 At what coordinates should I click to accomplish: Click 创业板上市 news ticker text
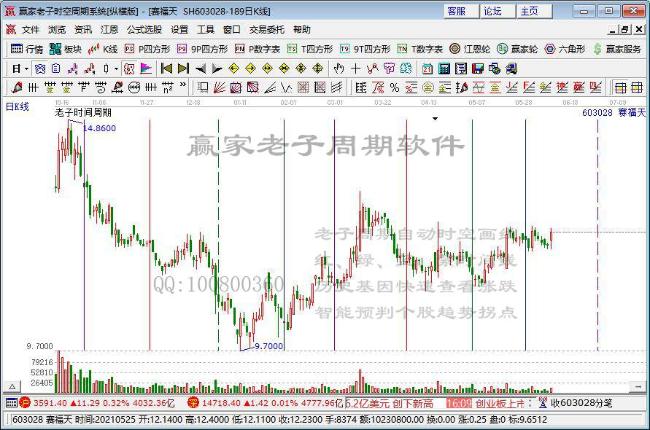pyautogui.click(x=500, y=403)
